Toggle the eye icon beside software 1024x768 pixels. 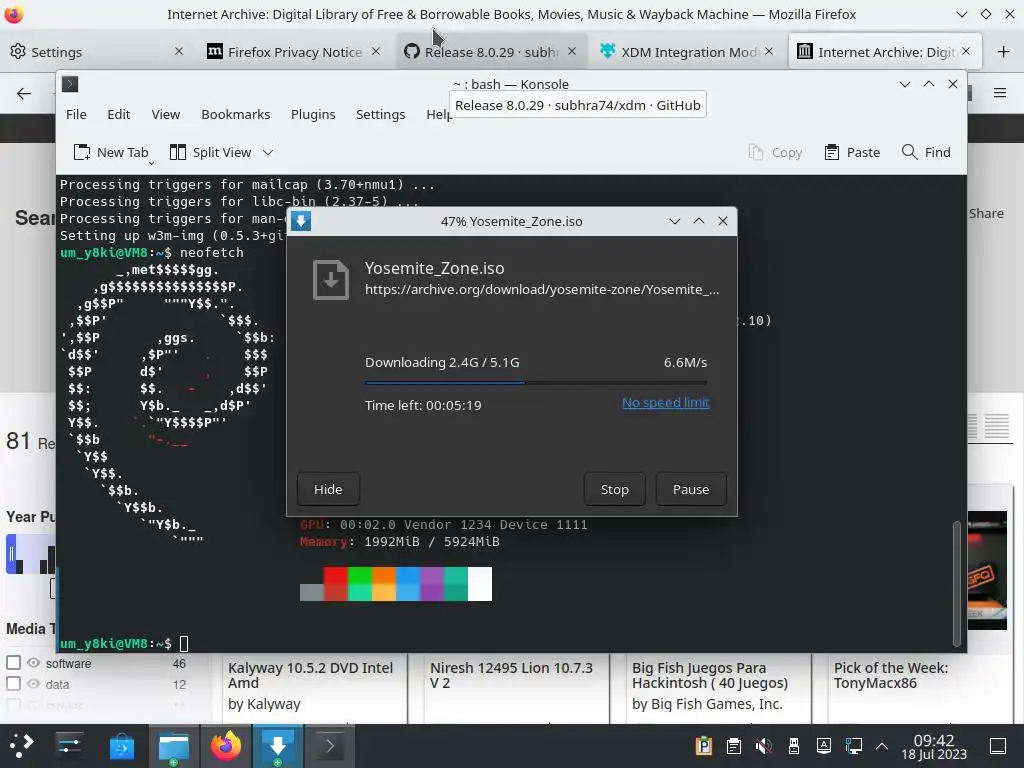(x=33, y=663)
